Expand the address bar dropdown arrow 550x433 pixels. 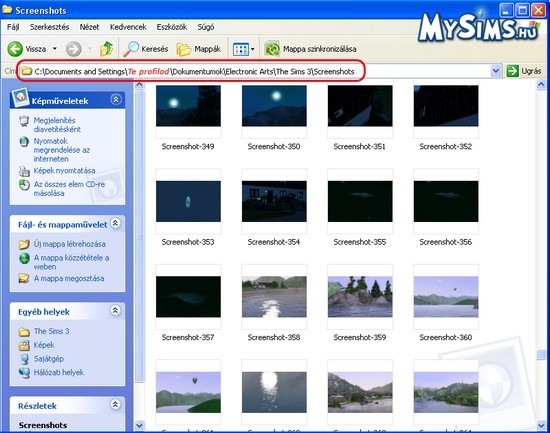tap(496, 71)
